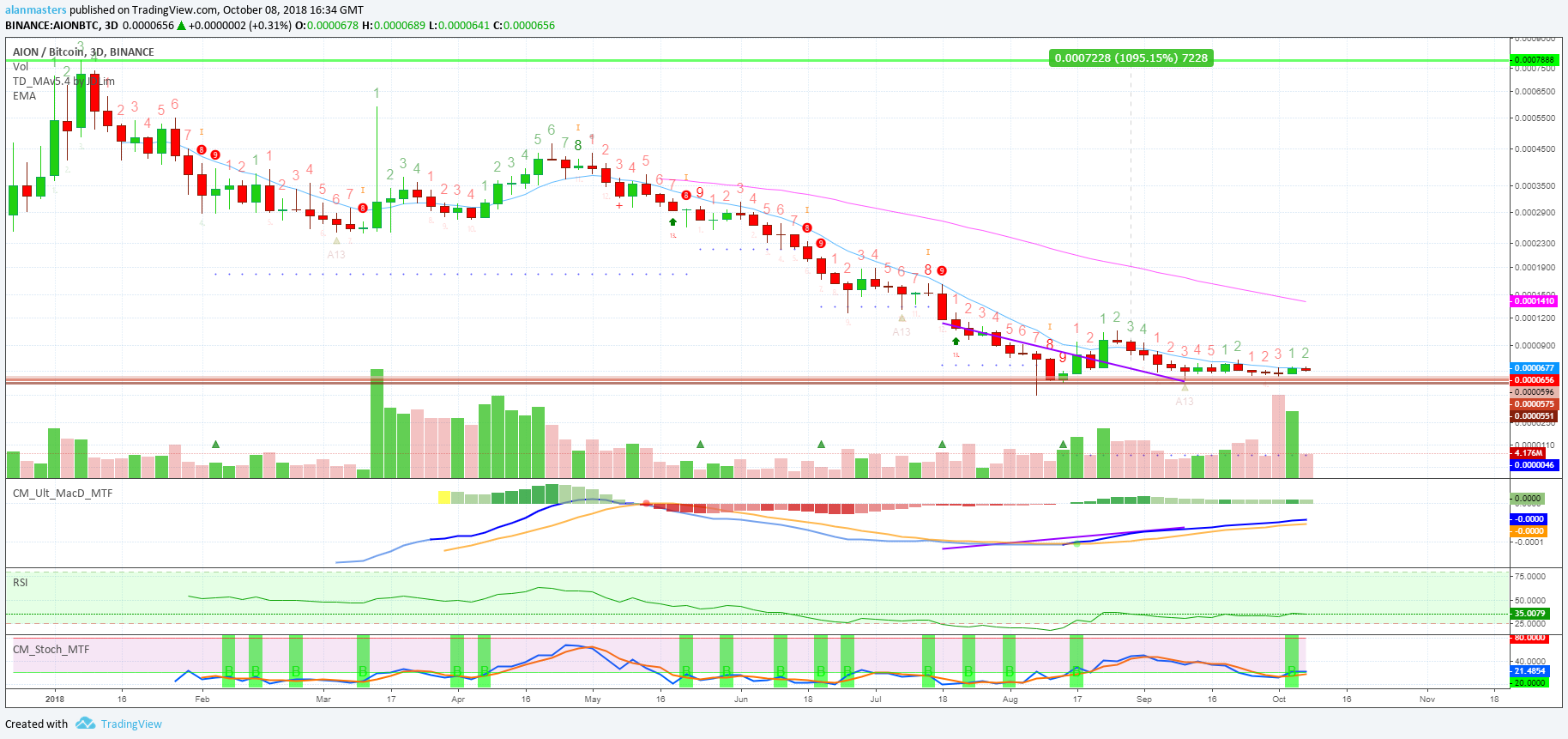Click the red MACD crossover dot
1568x739 pixels.
646,504
